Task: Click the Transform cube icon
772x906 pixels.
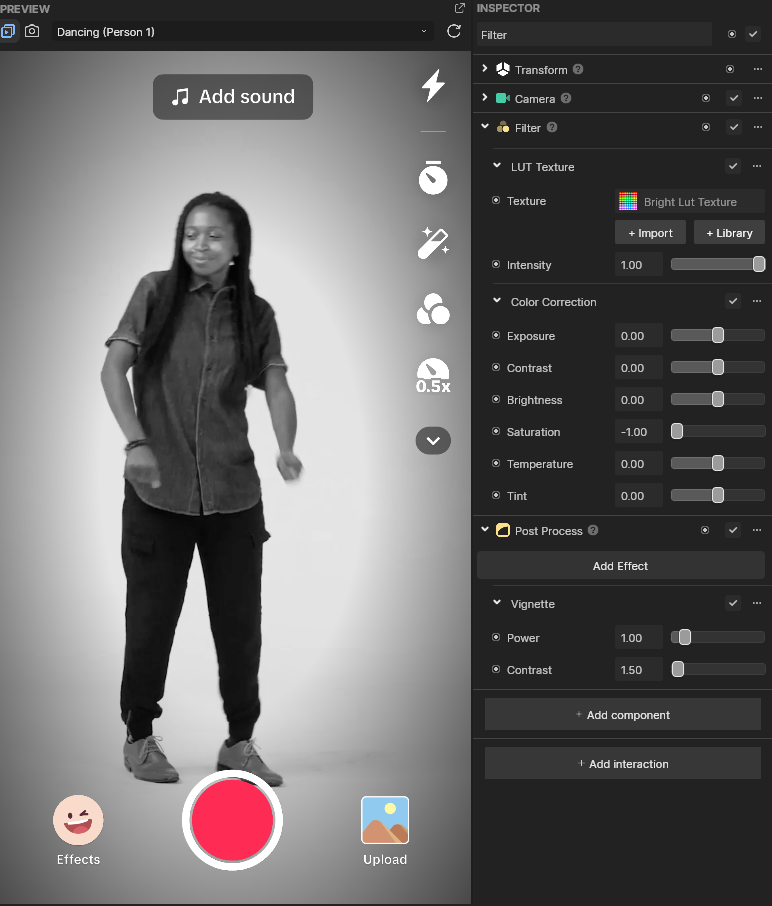Action: (x=503, y=69)
